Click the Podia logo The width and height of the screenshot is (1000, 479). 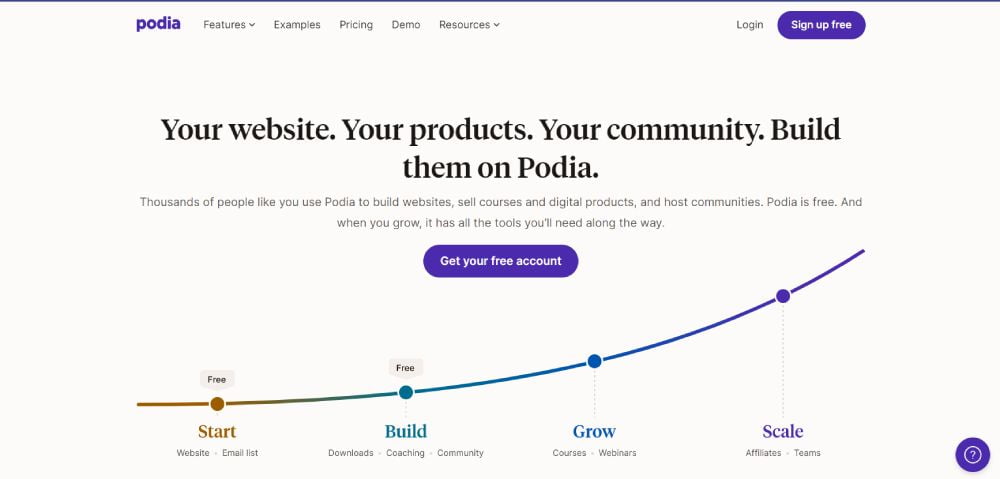pyautogui.click(x=158, y=24)
